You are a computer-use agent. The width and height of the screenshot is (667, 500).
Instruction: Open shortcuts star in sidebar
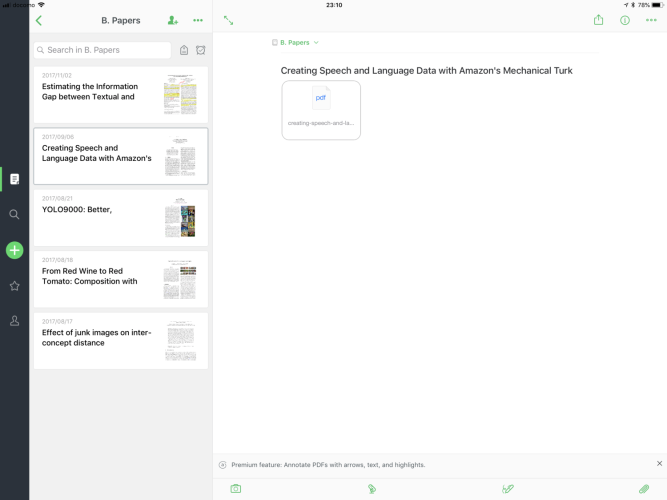14,286
